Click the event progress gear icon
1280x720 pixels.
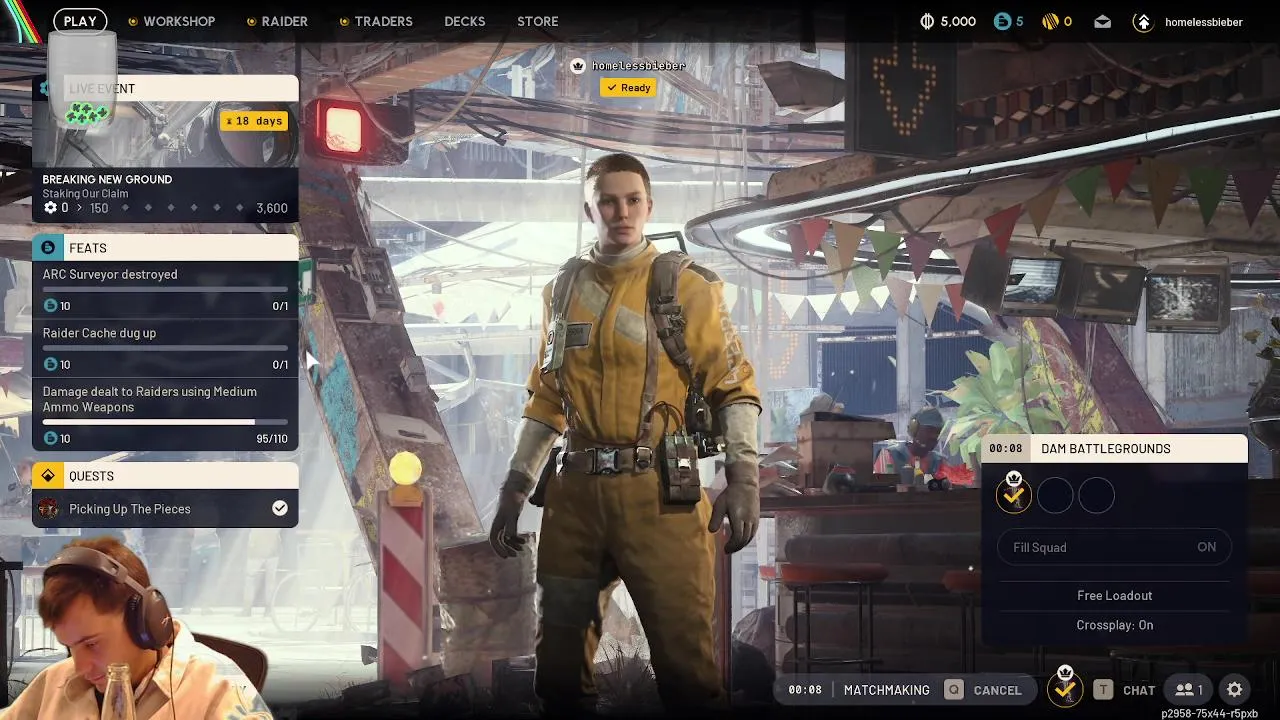(50, 208)
